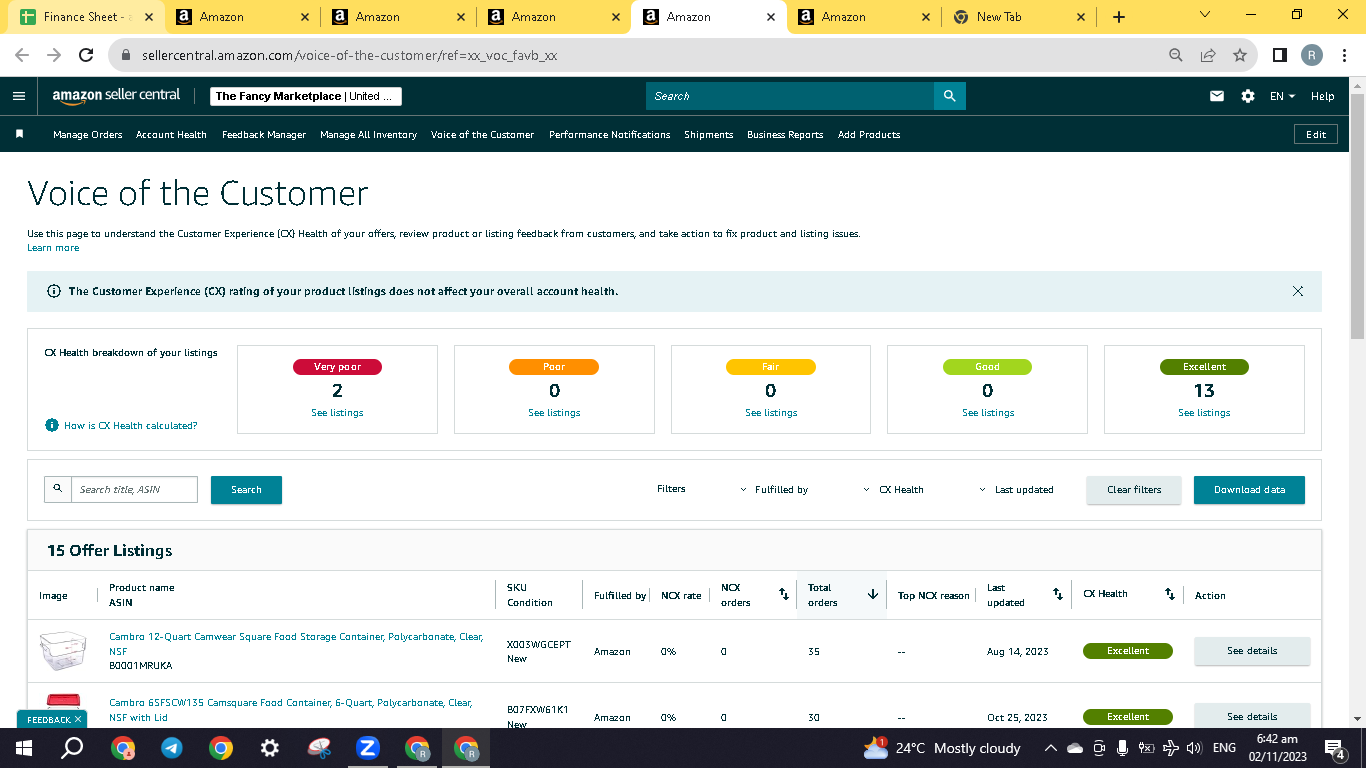Open Account Health in the navigation bar
1366x768 pixels.
(171, 134)
